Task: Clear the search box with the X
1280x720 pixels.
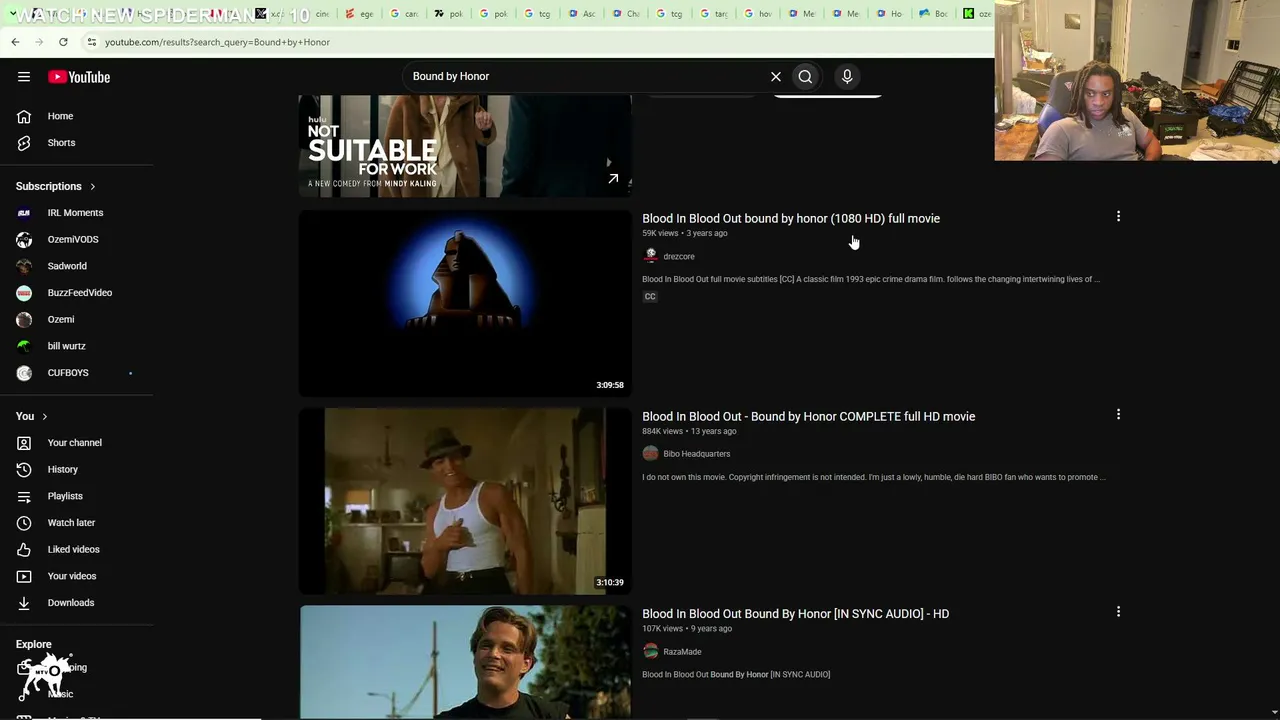Action: pos(776,76)
